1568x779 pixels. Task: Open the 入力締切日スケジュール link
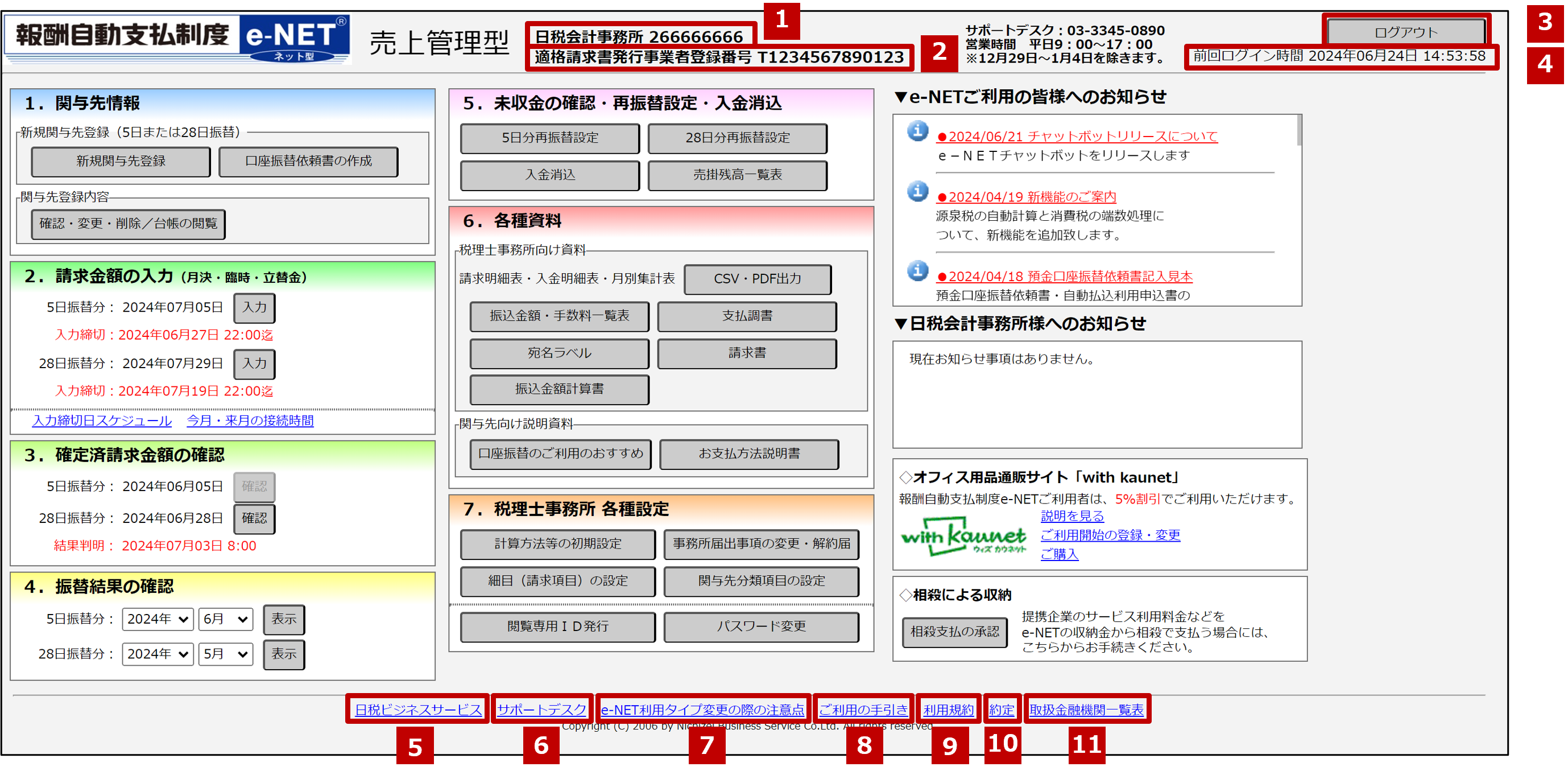coord(102,421)
